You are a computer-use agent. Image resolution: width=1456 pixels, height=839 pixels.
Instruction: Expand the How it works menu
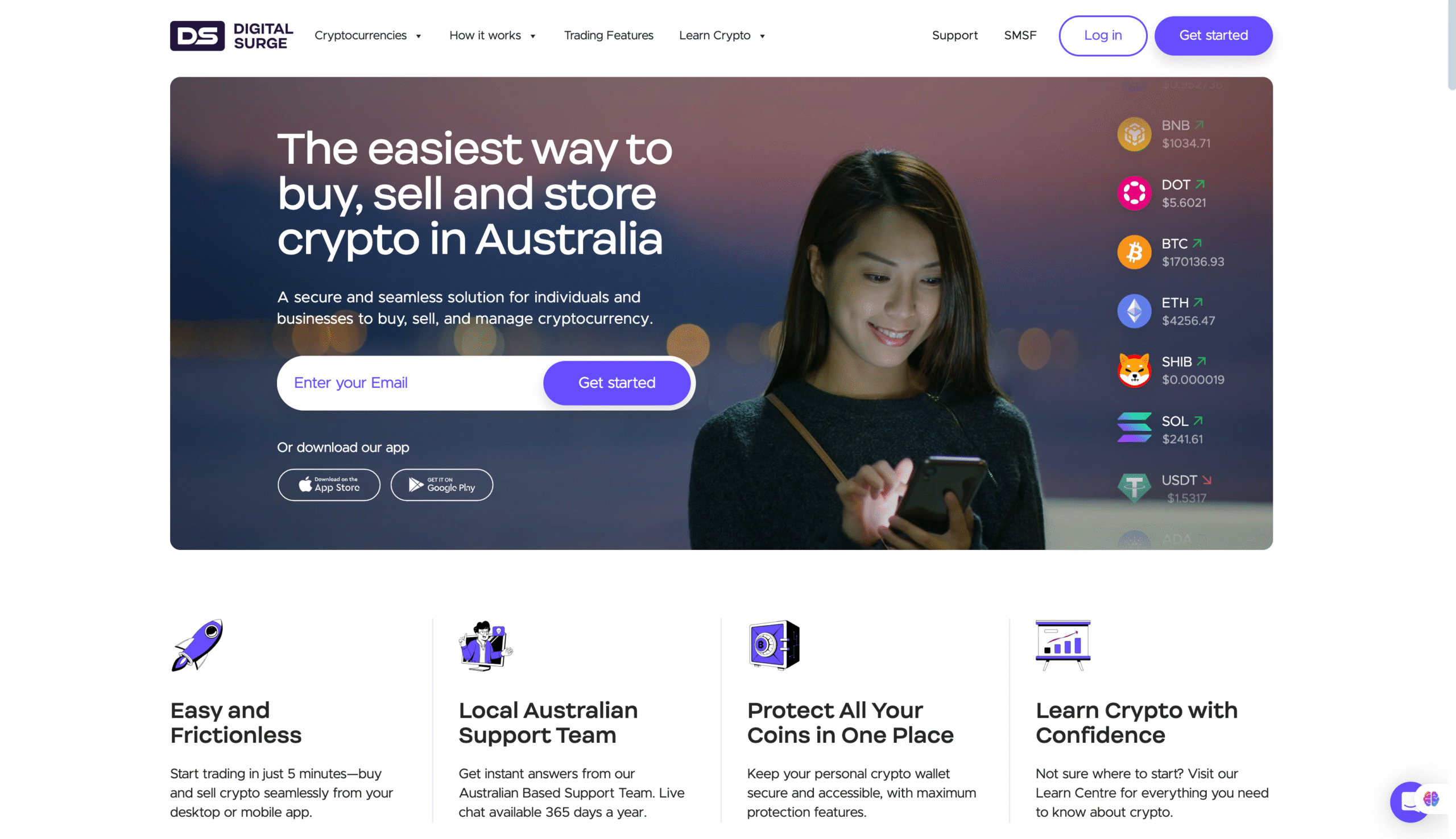point(492,36)
